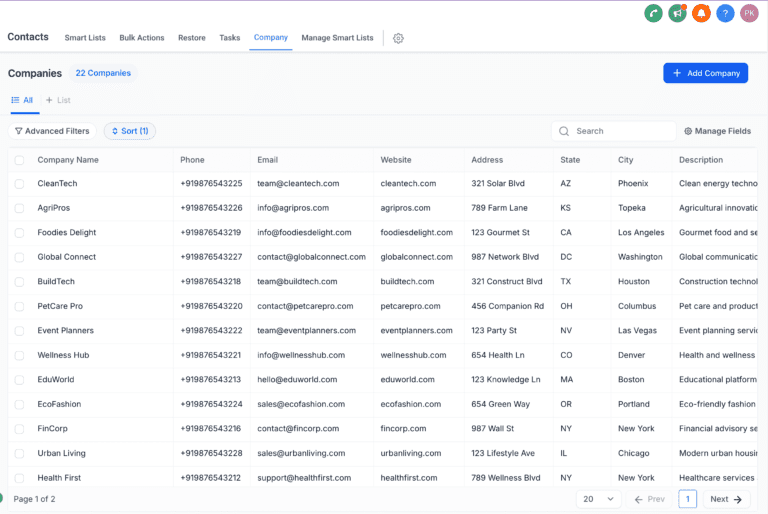Click the Email column header
The image size is (768, 514).
point(267,160)
